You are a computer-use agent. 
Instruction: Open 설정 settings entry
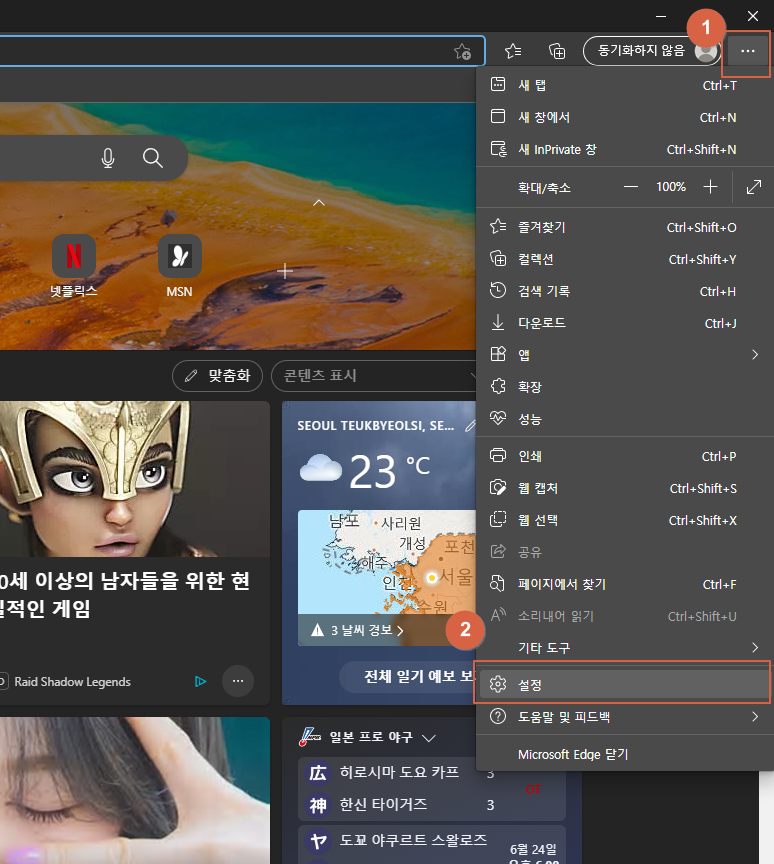click(624, 684)
